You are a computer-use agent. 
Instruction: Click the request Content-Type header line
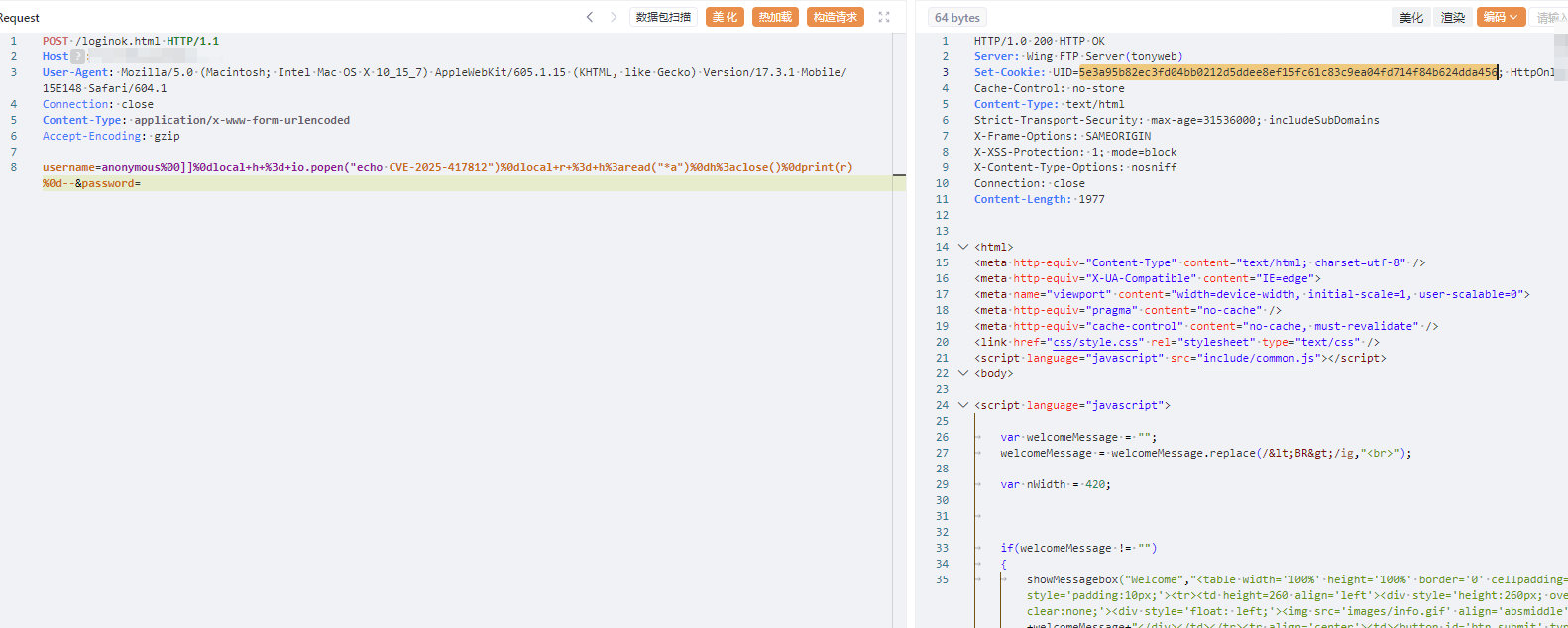click(196, 120)
